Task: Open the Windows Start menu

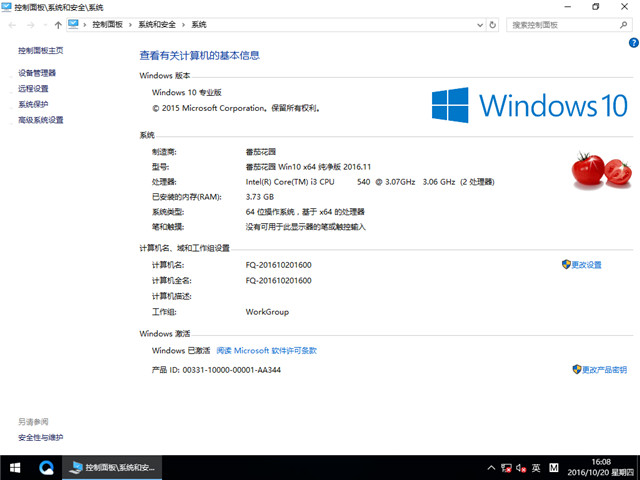Action: 15,468
